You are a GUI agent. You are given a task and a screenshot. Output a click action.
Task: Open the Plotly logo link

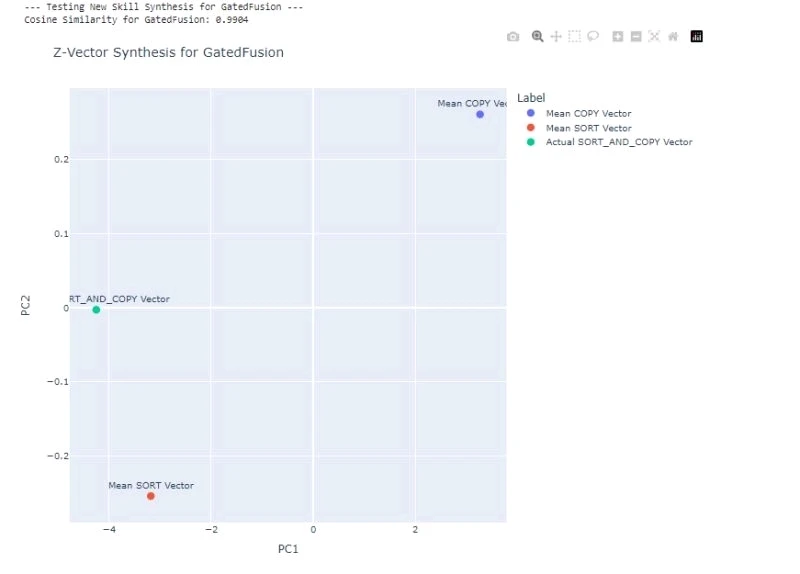click(x=697, y=37)
